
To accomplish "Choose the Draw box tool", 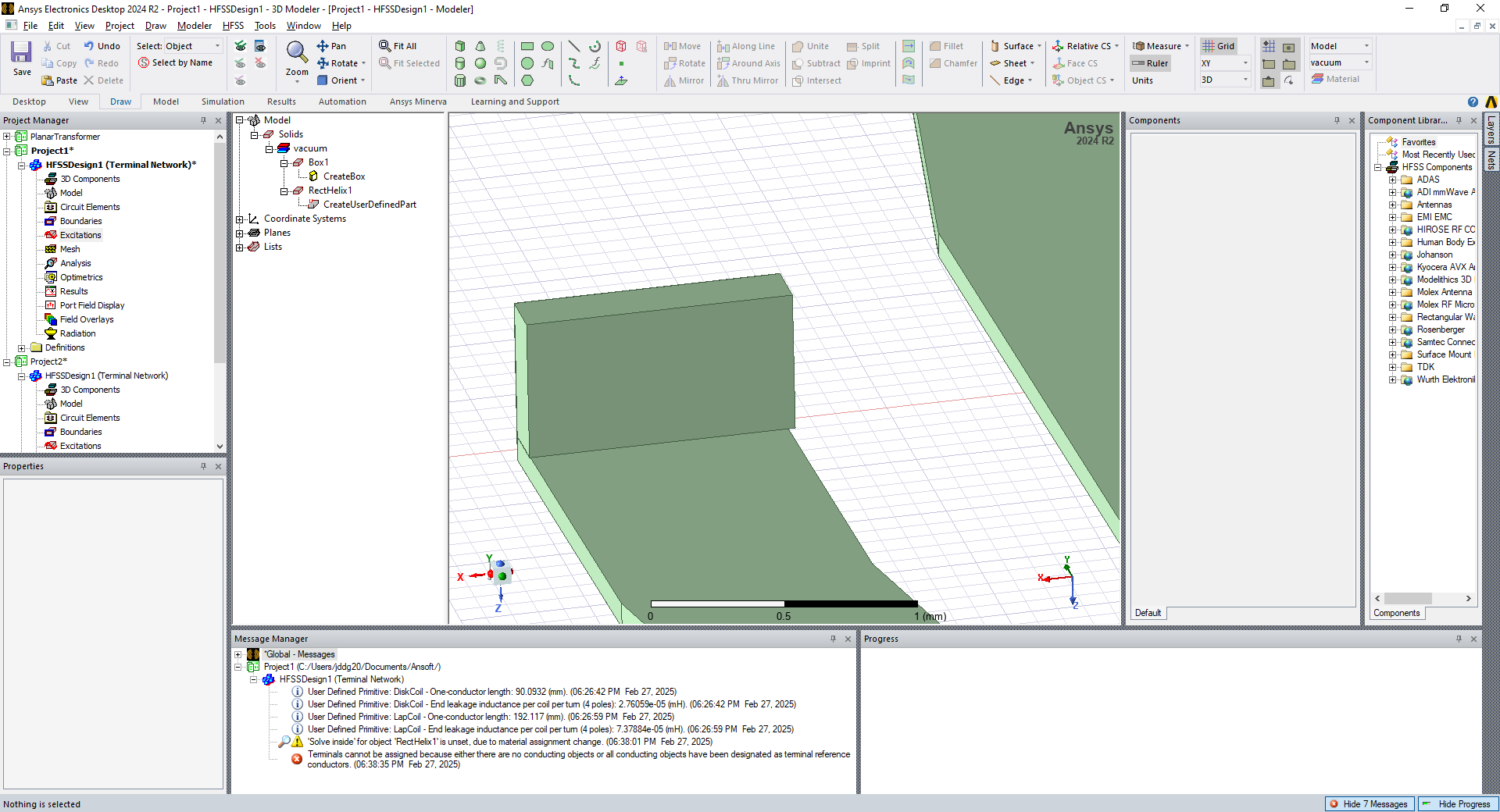I will (460, 46).
